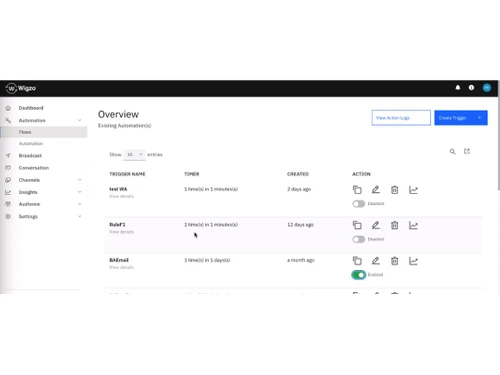Click the '12 days ago' created cell
The height and width of the screenshot is (375, 500).
(300, 225)
